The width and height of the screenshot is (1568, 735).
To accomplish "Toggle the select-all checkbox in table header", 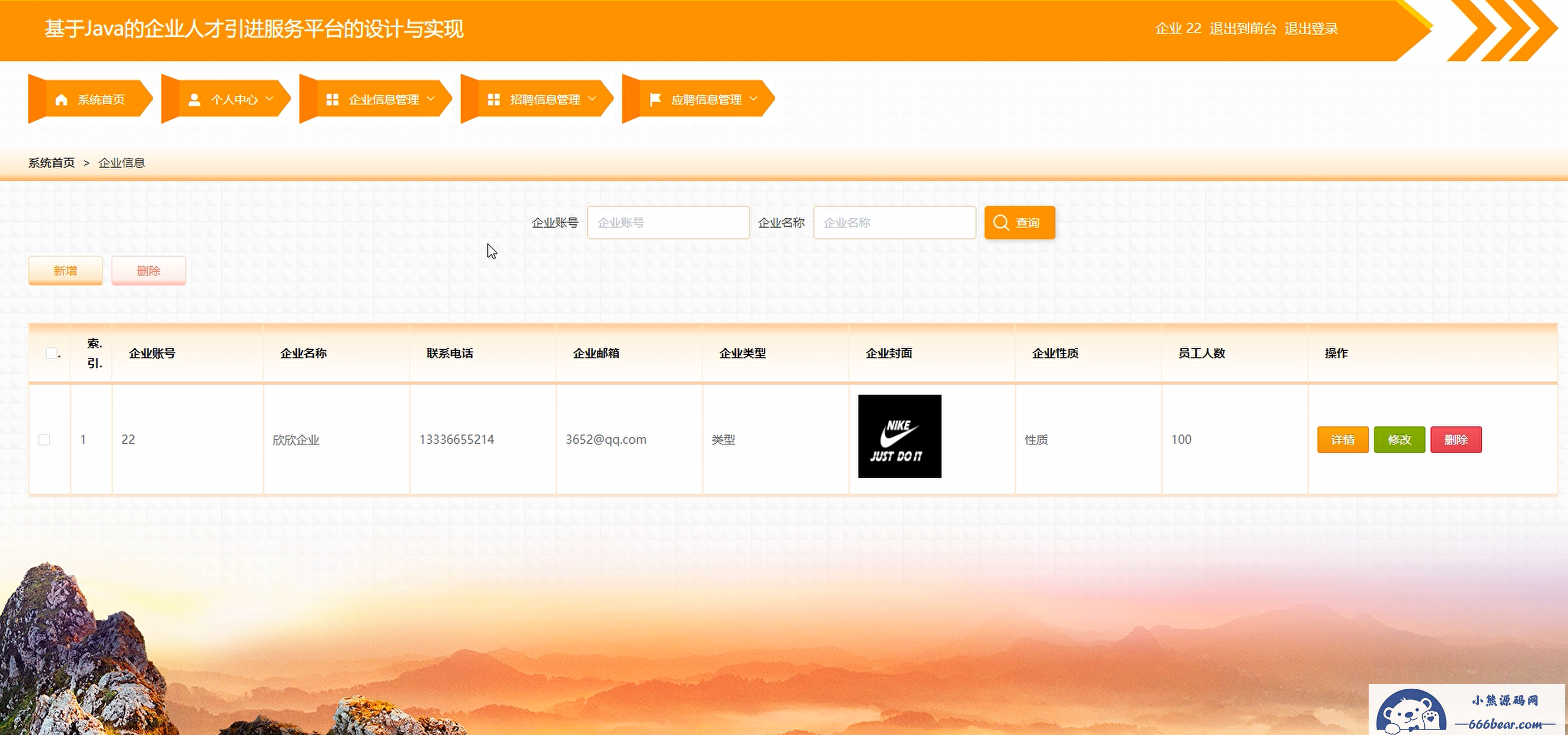I will click(x=52, y=353).
